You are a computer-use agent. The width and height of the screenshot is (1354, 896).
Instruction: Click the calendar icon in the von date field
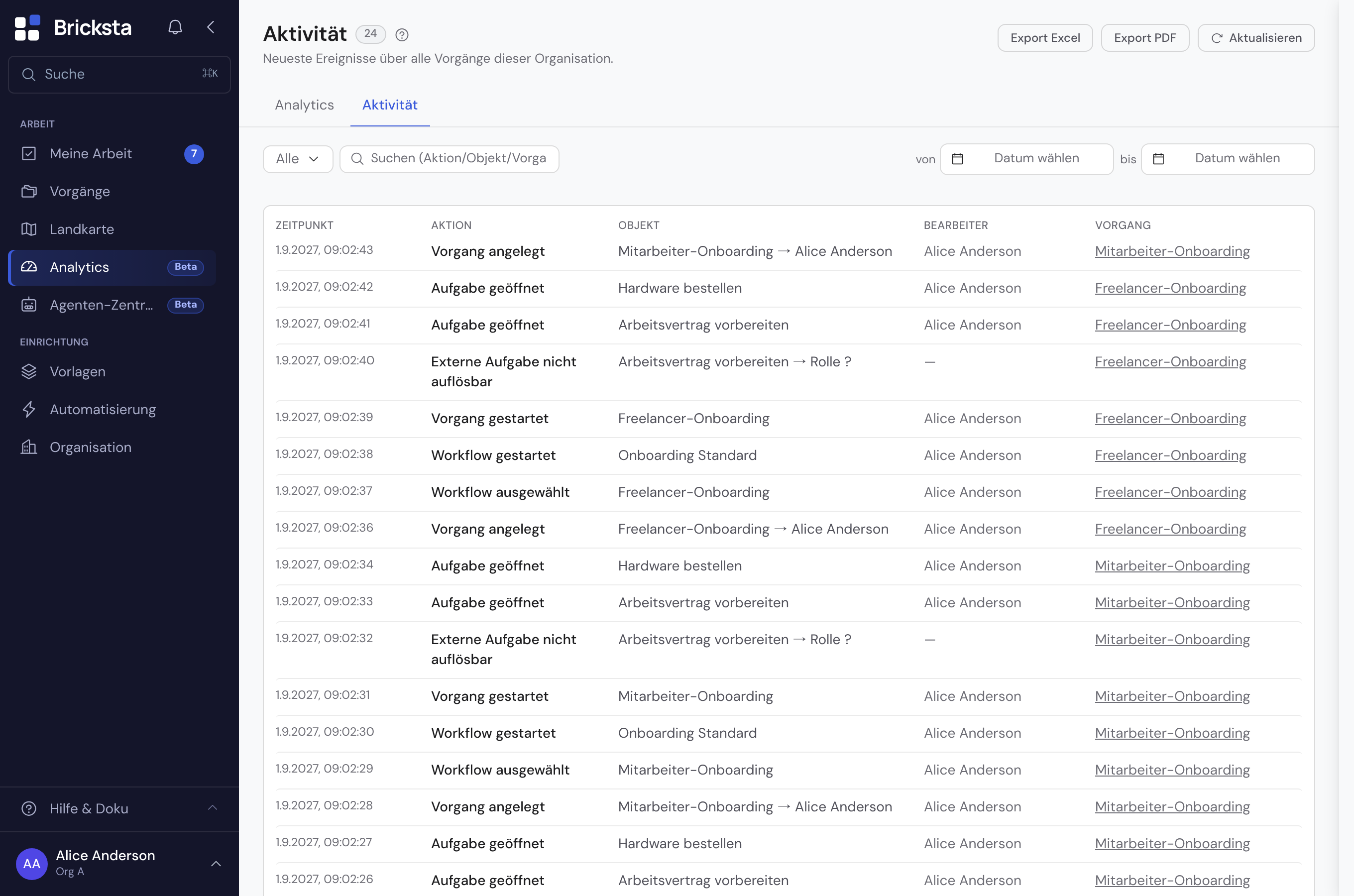pos(958,159)
